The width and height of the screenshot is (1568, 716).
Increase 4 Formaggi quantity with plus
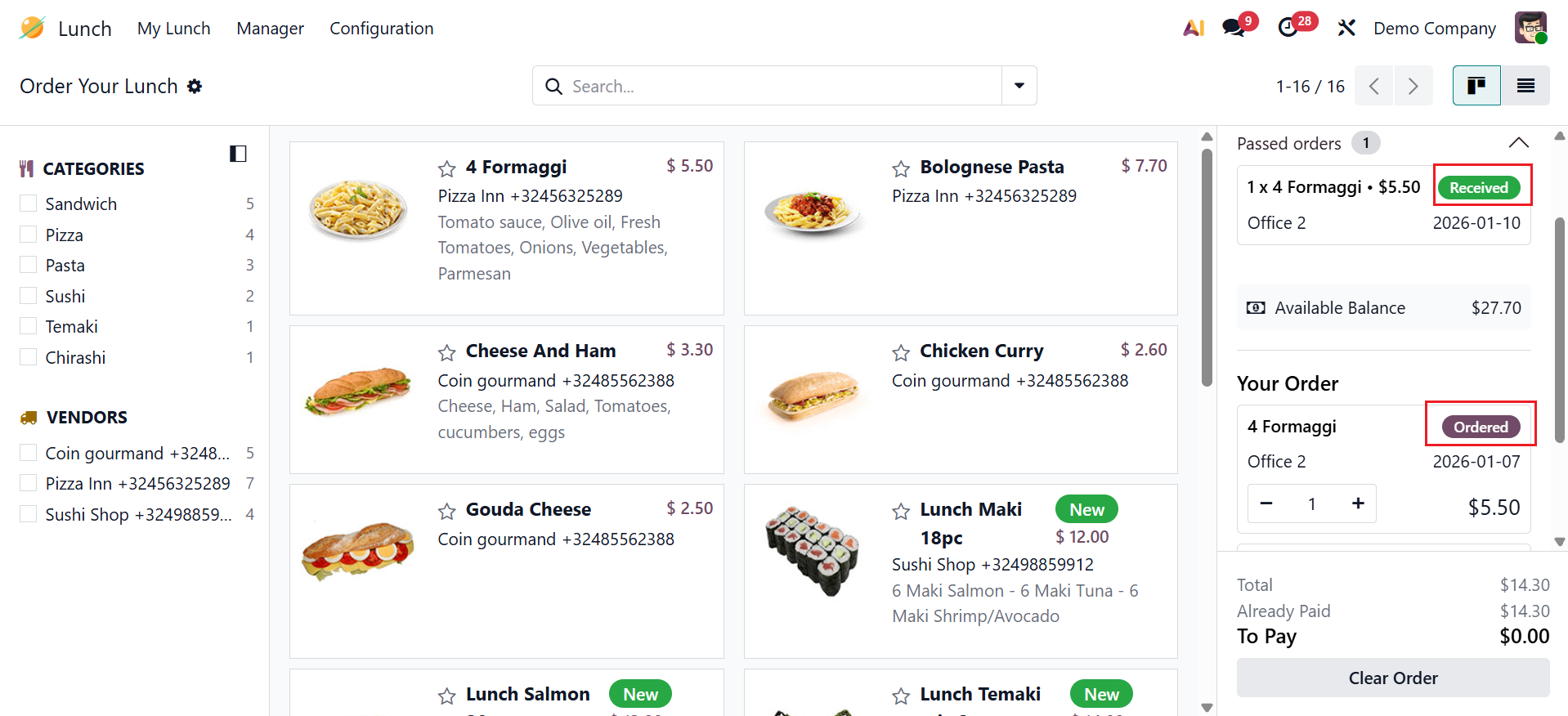(1358, 503)
